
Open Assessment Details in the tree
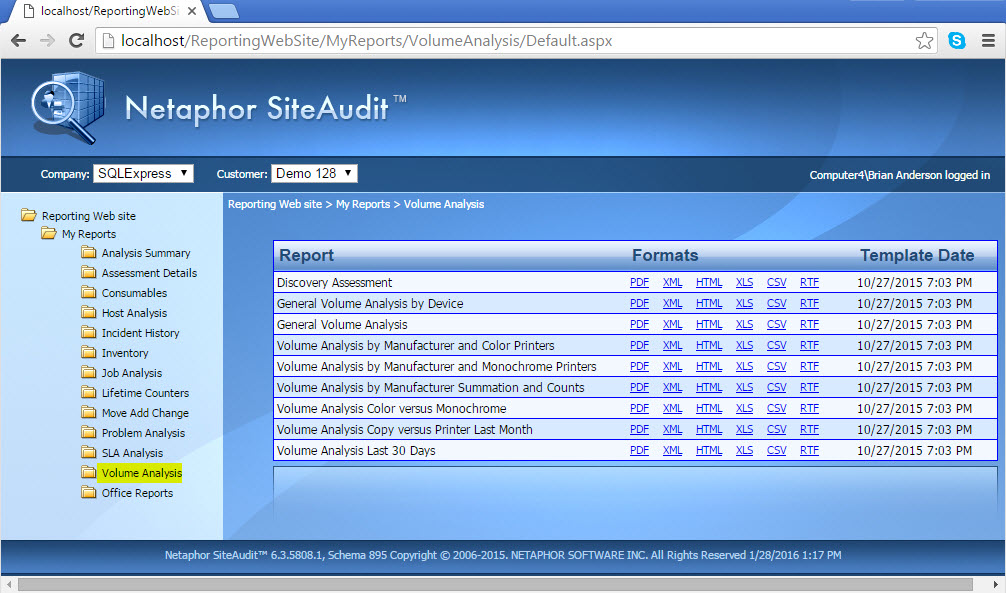(149, 273)
